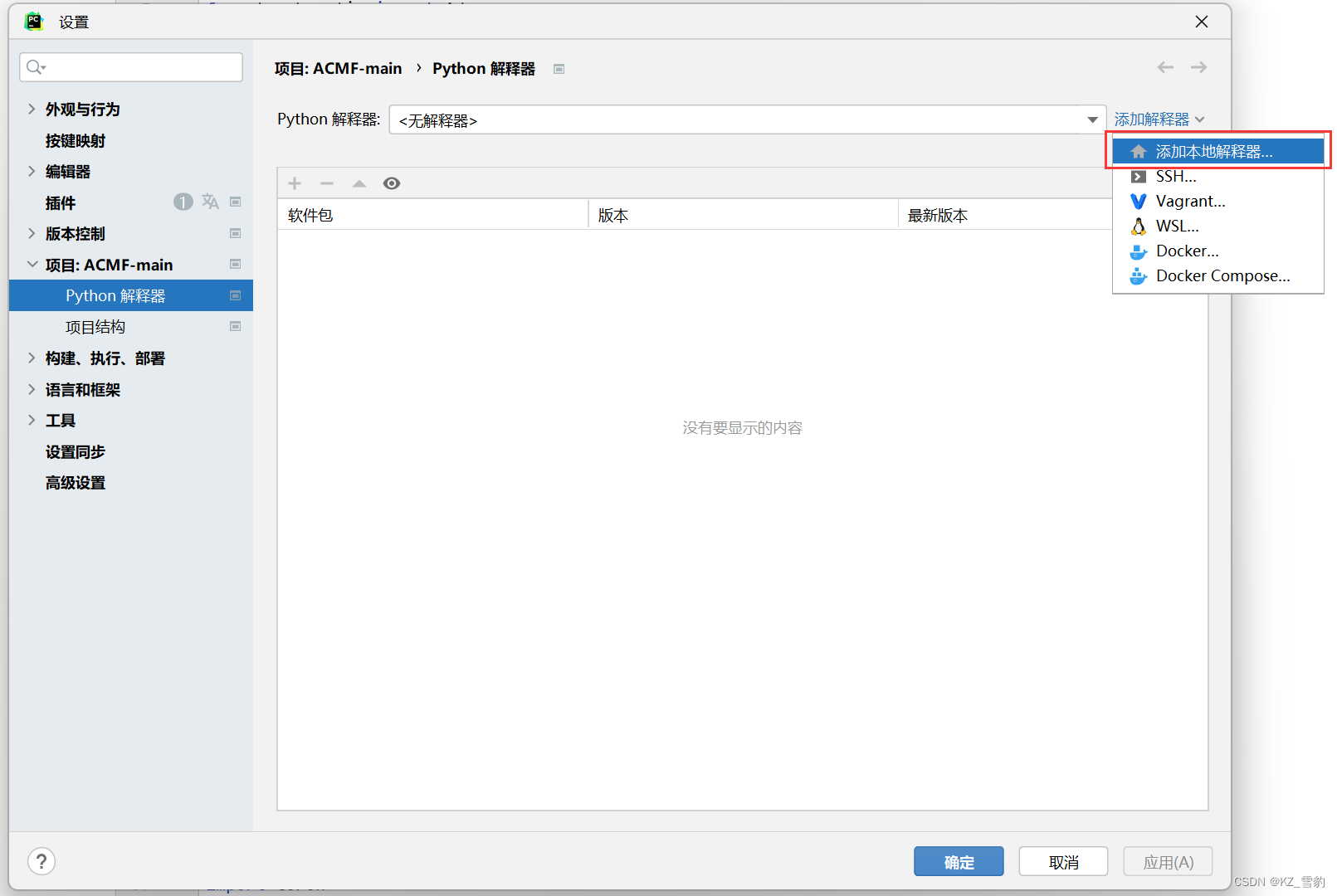Choose Docker Compose... interpreter option
Image resolution: width=1337 pixels, height=896 pixels.
coord(1218,276)
